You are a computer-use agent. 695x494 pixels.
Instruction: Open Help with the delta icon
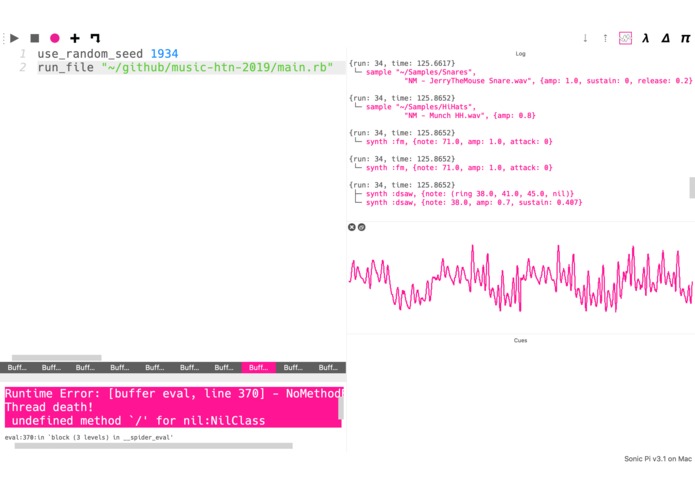tap(665, 38)
